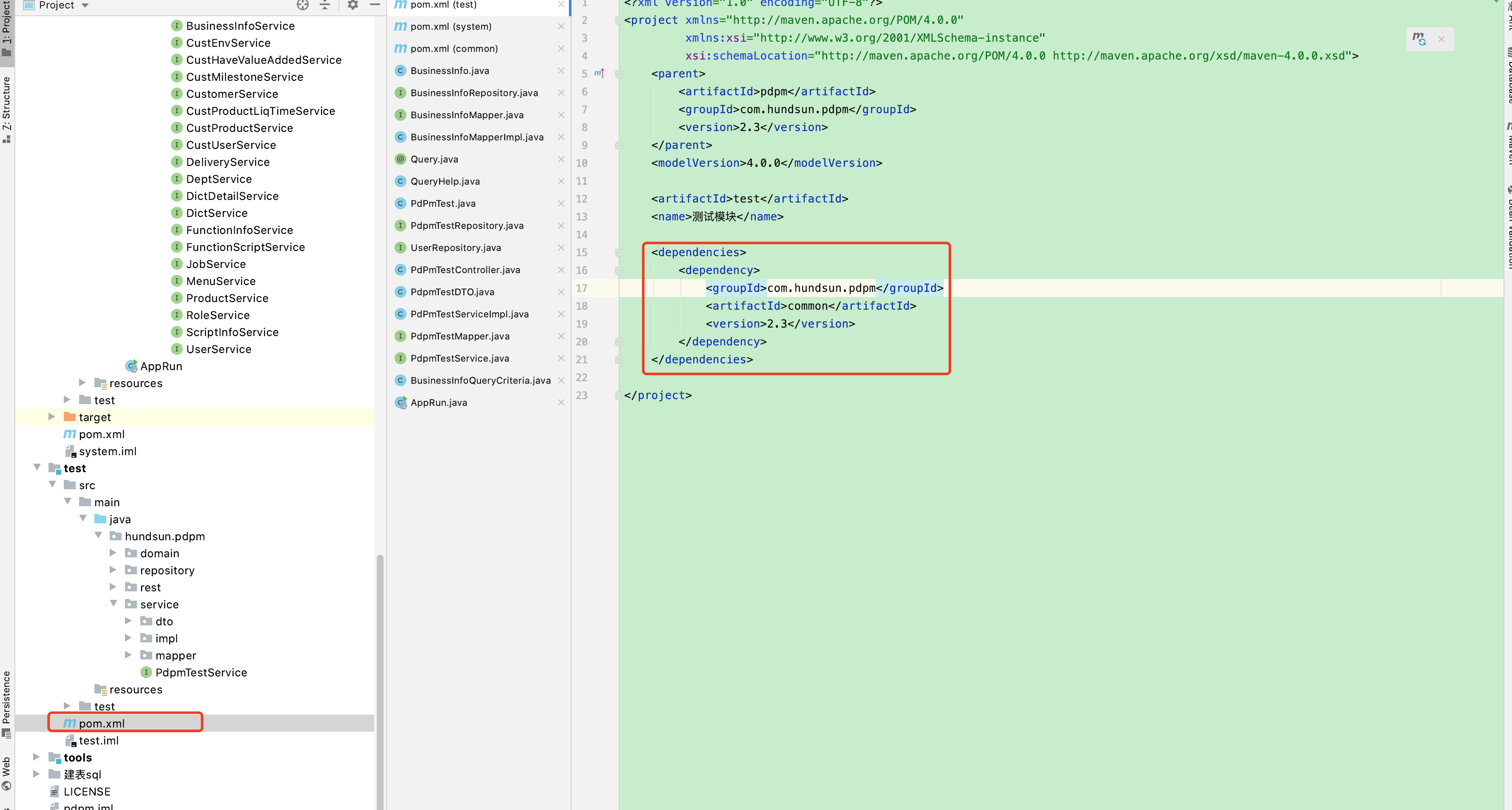Open Project panel settings gear
This screenshot has width=1512, height=810.
click(x=353, y=5)
